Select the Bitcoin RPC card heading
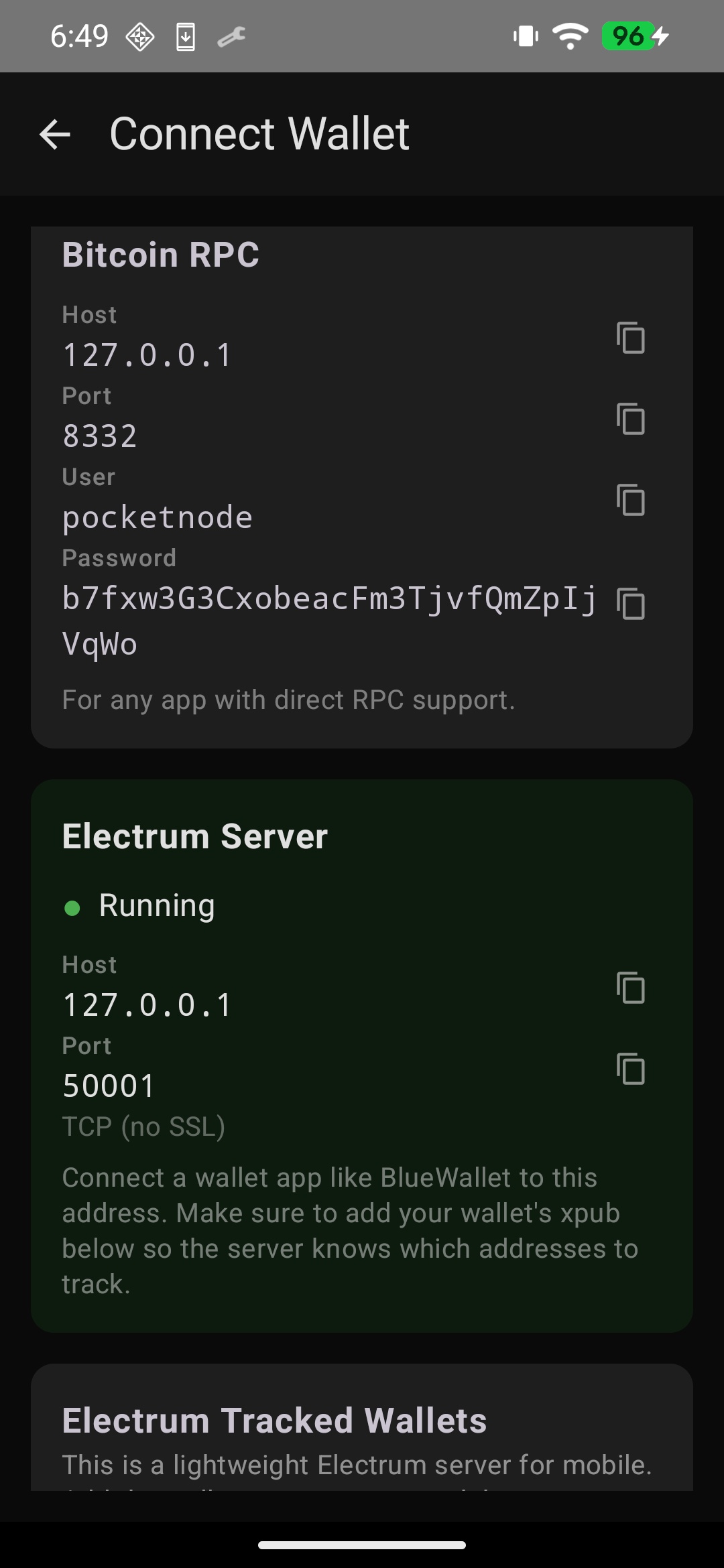 click(160, 255)
